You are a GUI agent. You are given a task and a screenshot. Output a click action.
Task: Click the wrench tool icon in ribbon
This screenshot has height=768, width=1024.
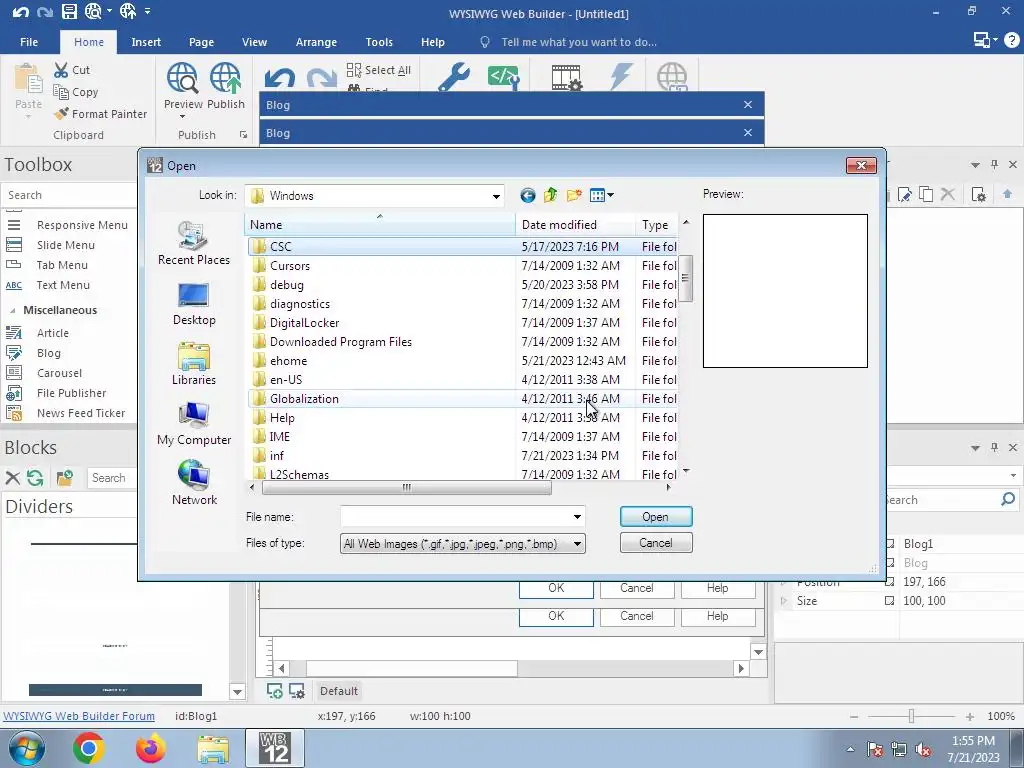click(x=454, y=77)
